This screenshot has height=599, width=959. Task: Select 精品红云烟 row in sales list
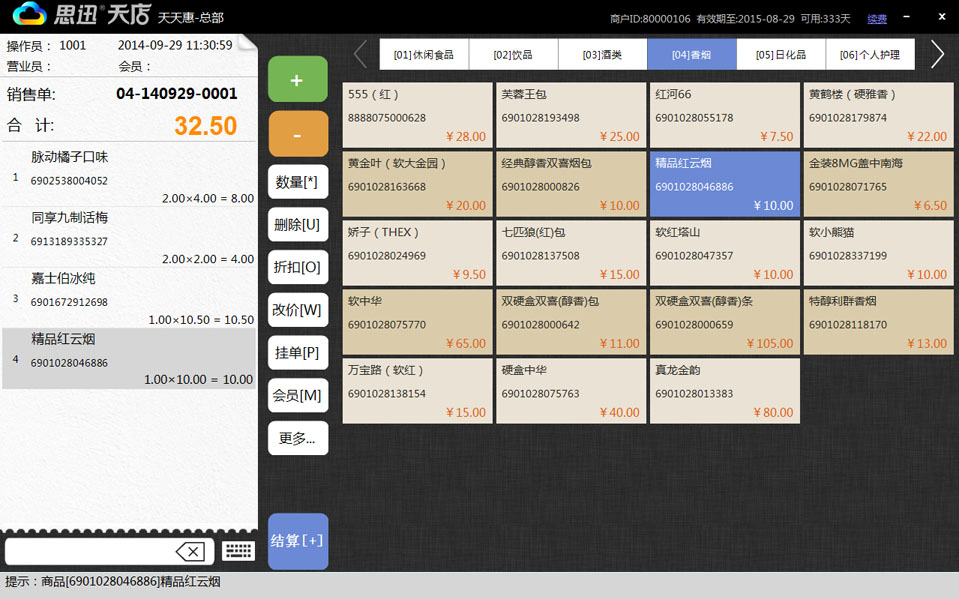[128, 359]
